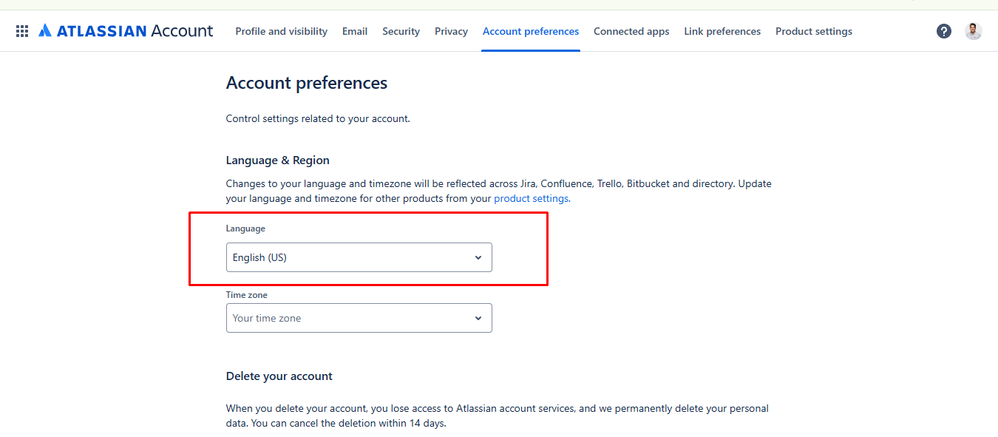Select the Privacy tab
998x437 pixels.
point(451,31)
